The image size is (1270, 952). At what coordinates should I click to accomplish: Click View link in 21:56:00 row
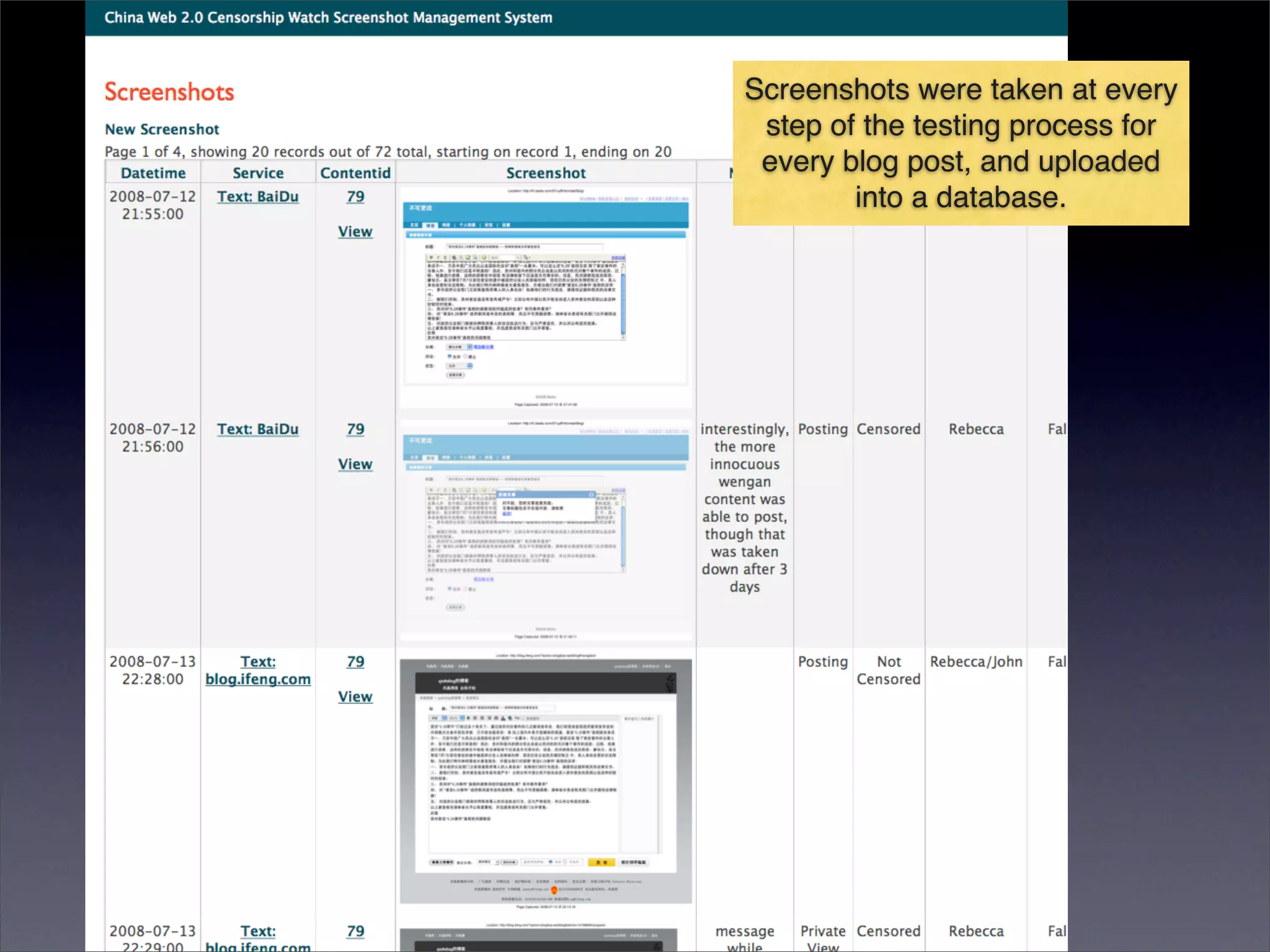pos(355,464)
